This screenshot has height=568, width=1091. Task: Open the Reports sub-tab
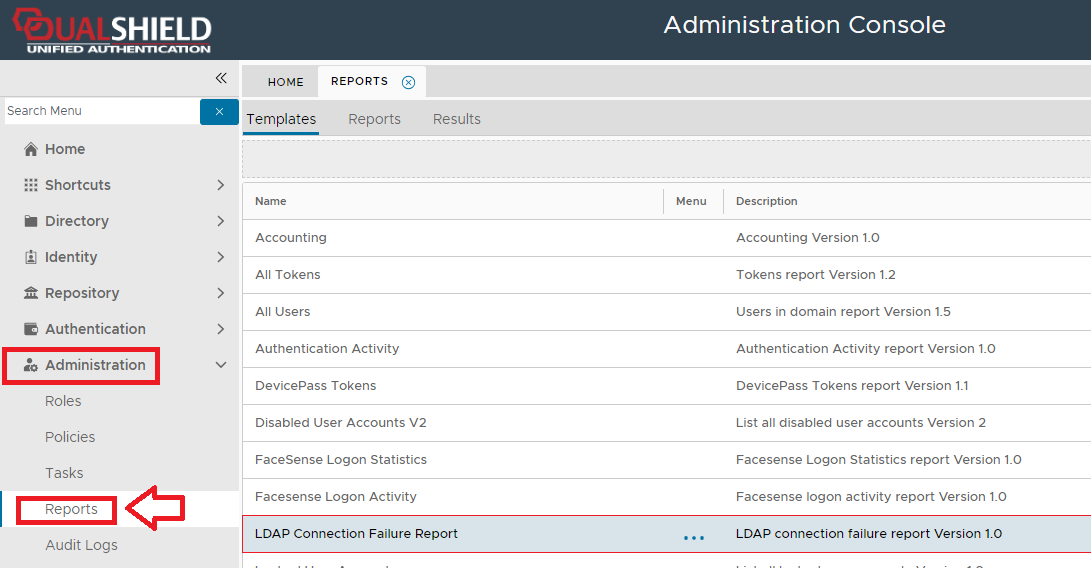tap(374, 119)
